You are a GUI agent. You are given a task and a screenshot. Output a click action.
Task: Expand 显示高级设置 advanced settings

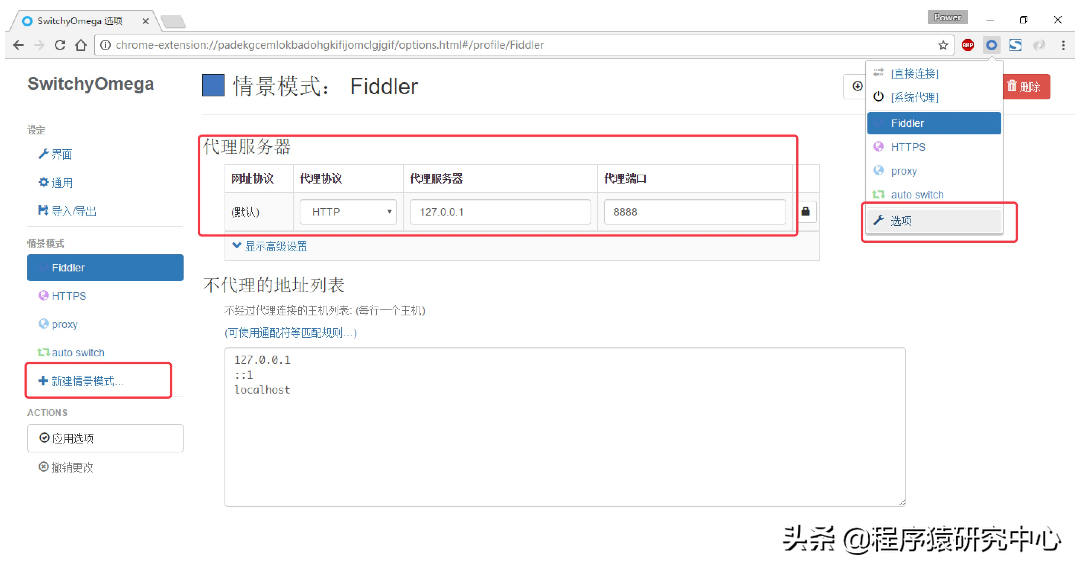coord(270,246)
